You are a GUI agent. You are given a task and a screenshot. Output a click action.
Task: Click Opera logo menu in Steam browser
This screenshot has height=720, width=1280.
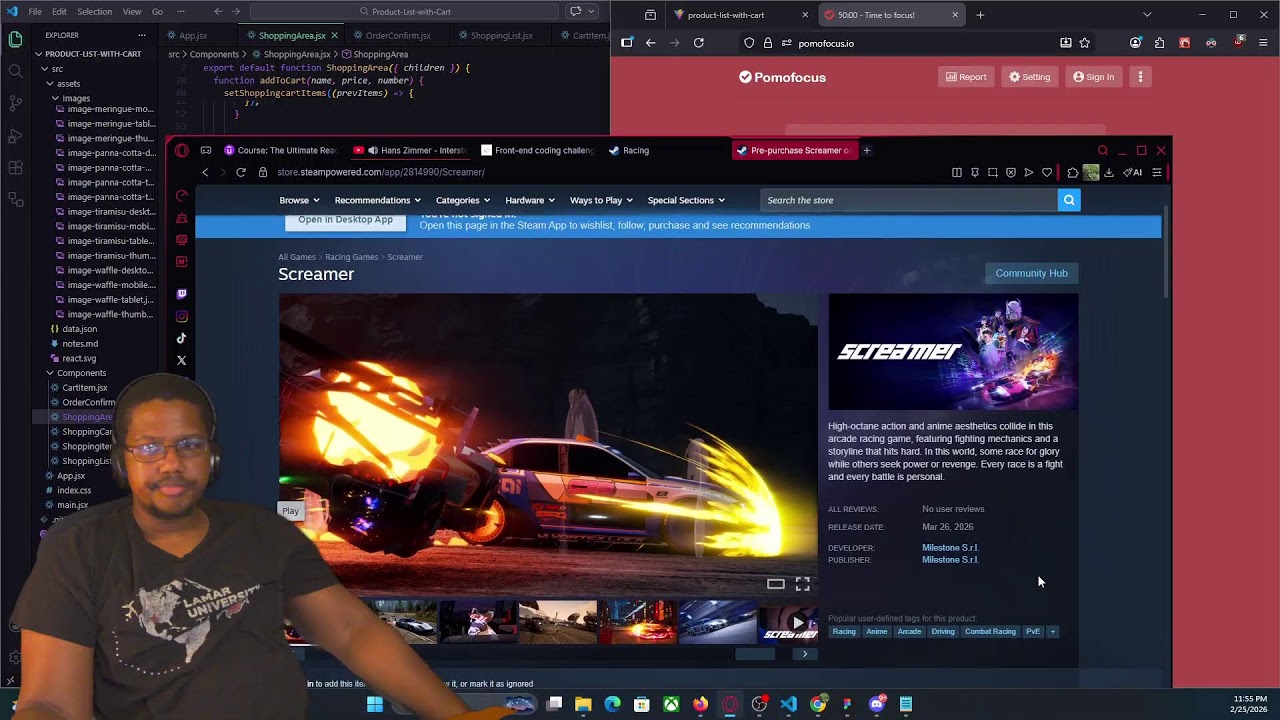181,150
